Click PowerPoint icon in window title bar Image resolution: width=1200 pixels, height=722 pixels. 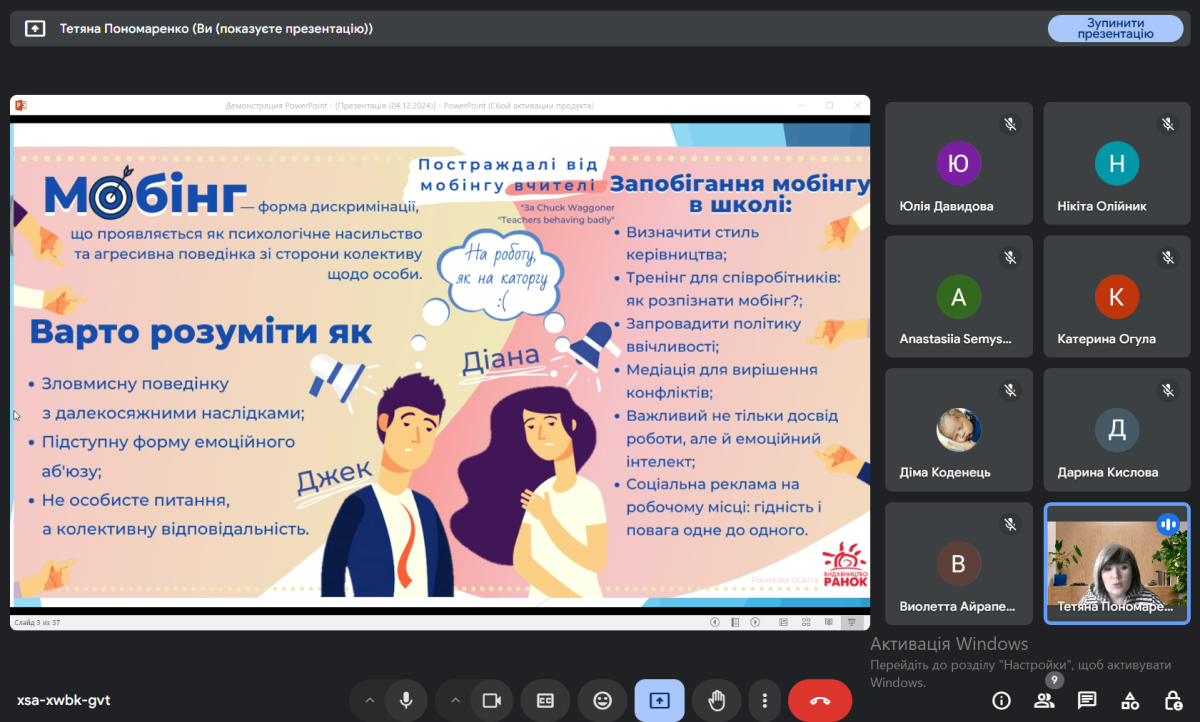coord(20,105)
